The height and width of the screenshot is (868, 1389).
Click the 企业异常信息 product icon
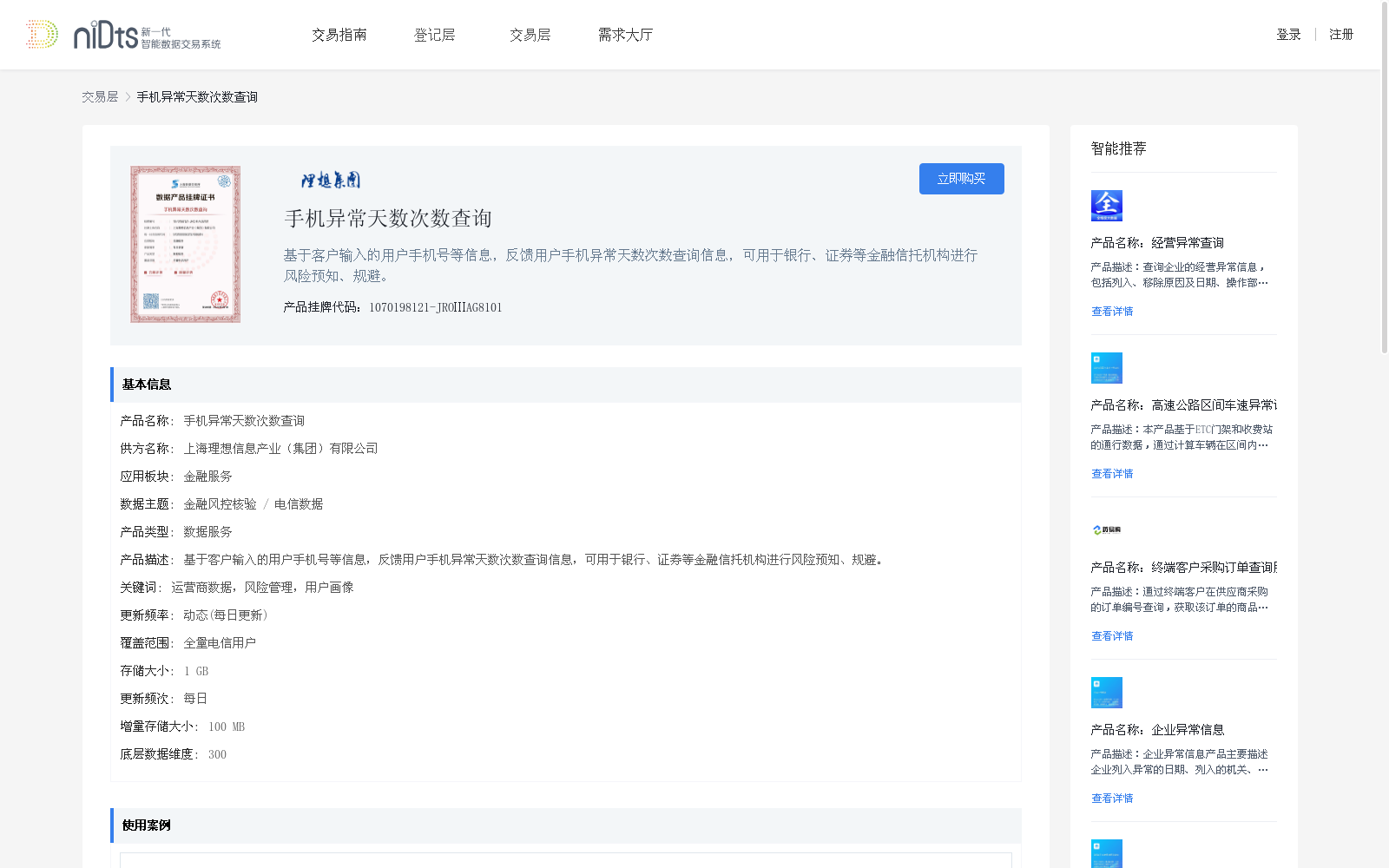click(x=1107, y=693)
